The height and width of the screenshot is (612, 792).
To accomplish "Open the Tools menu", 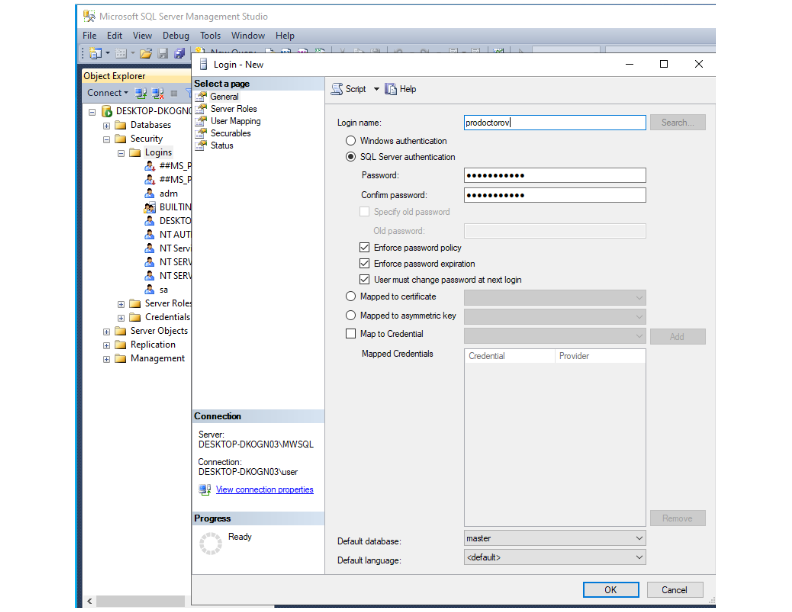I will 210,36.
